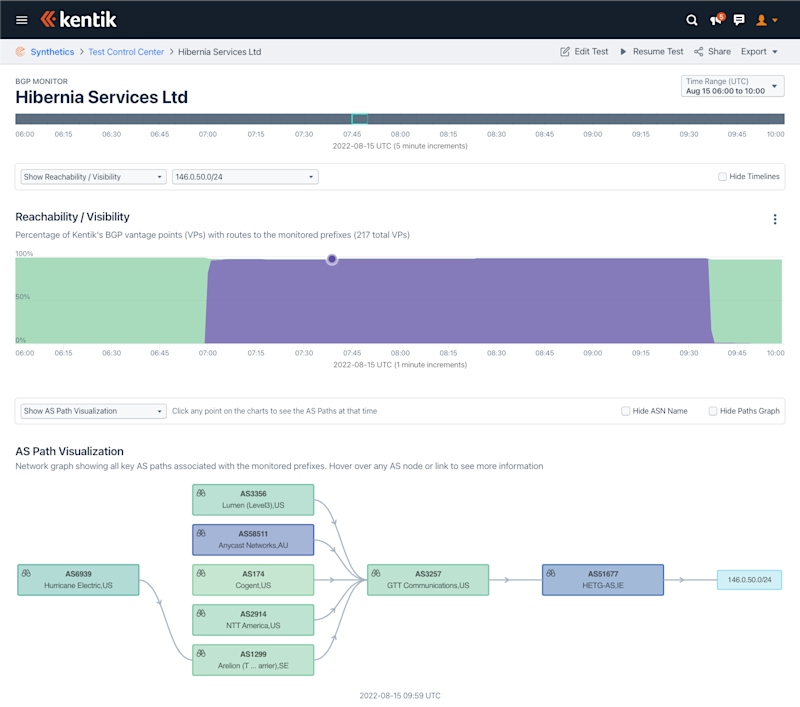
Task: Click the 146.0.50.0/24 prefix node
Action: tap(749, 580)
